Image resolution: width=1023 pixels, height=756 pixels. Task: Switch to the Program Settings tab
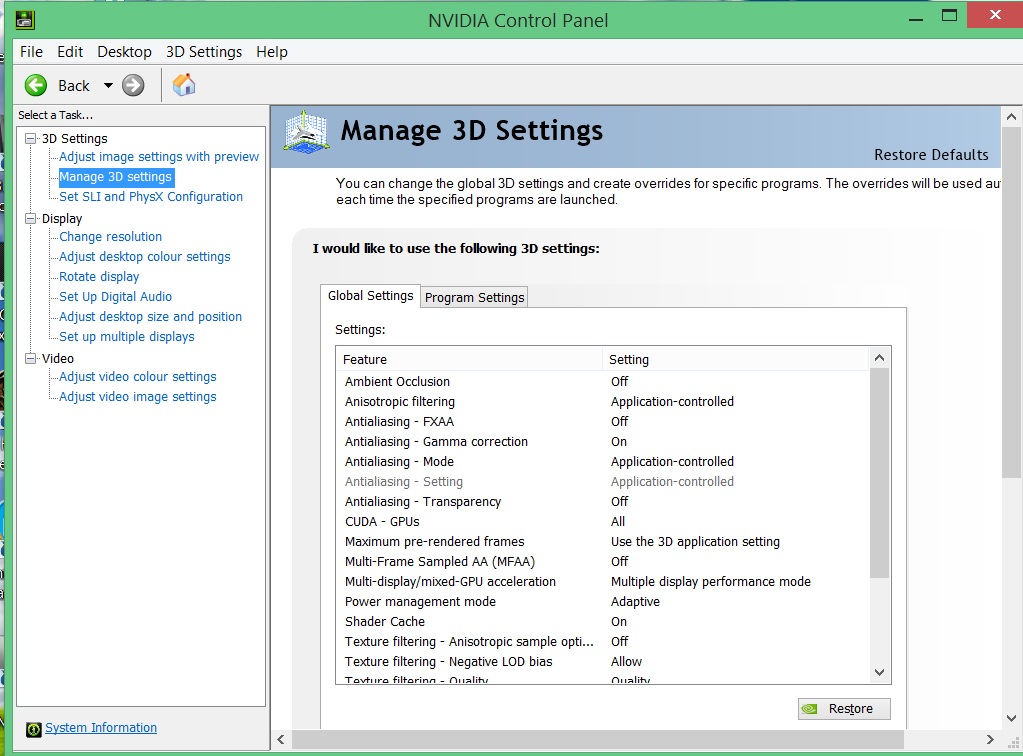pos(474,297)
